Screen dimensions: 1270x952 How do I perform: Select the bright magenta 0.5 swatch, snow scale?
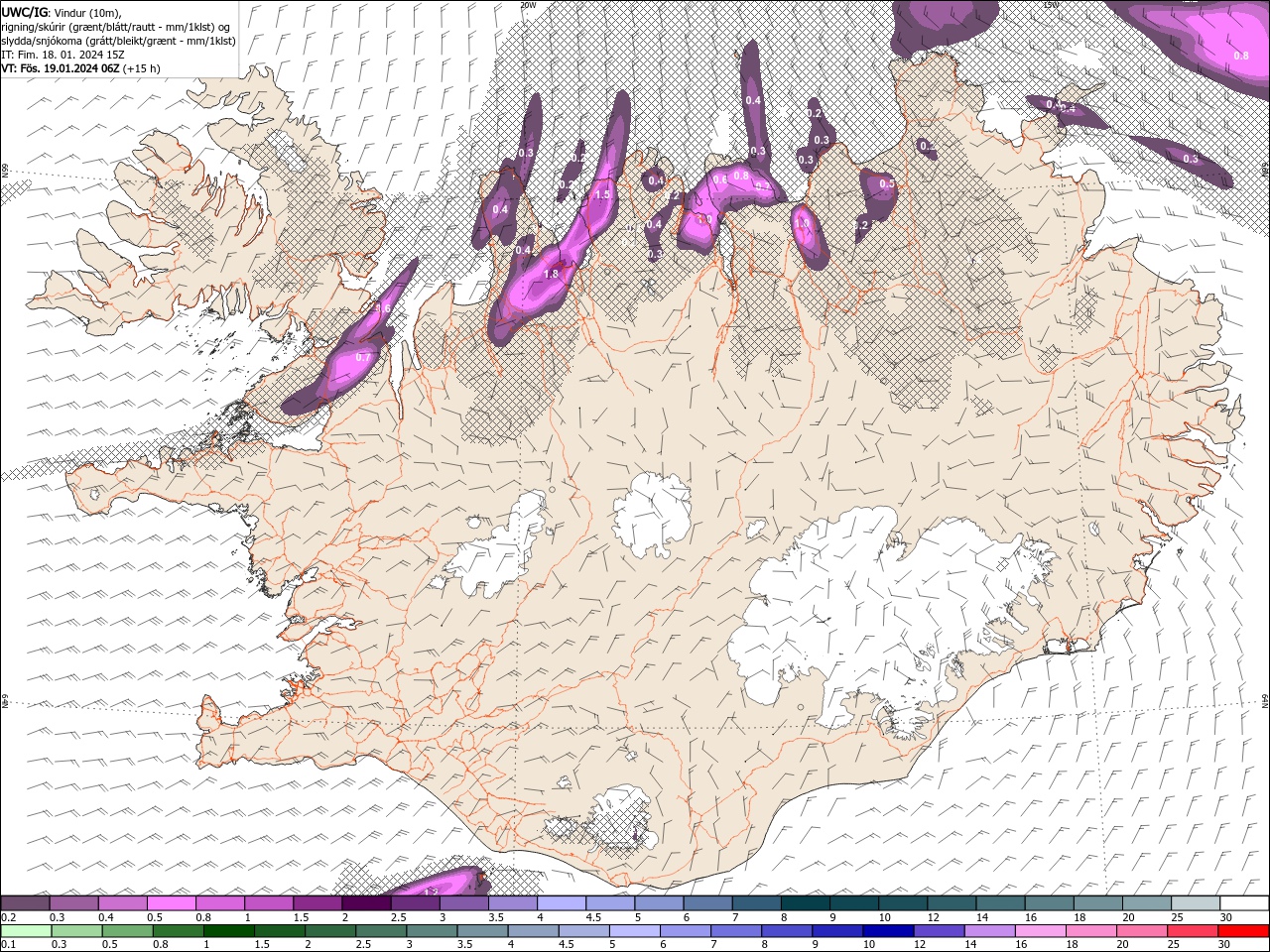[172, 903]
